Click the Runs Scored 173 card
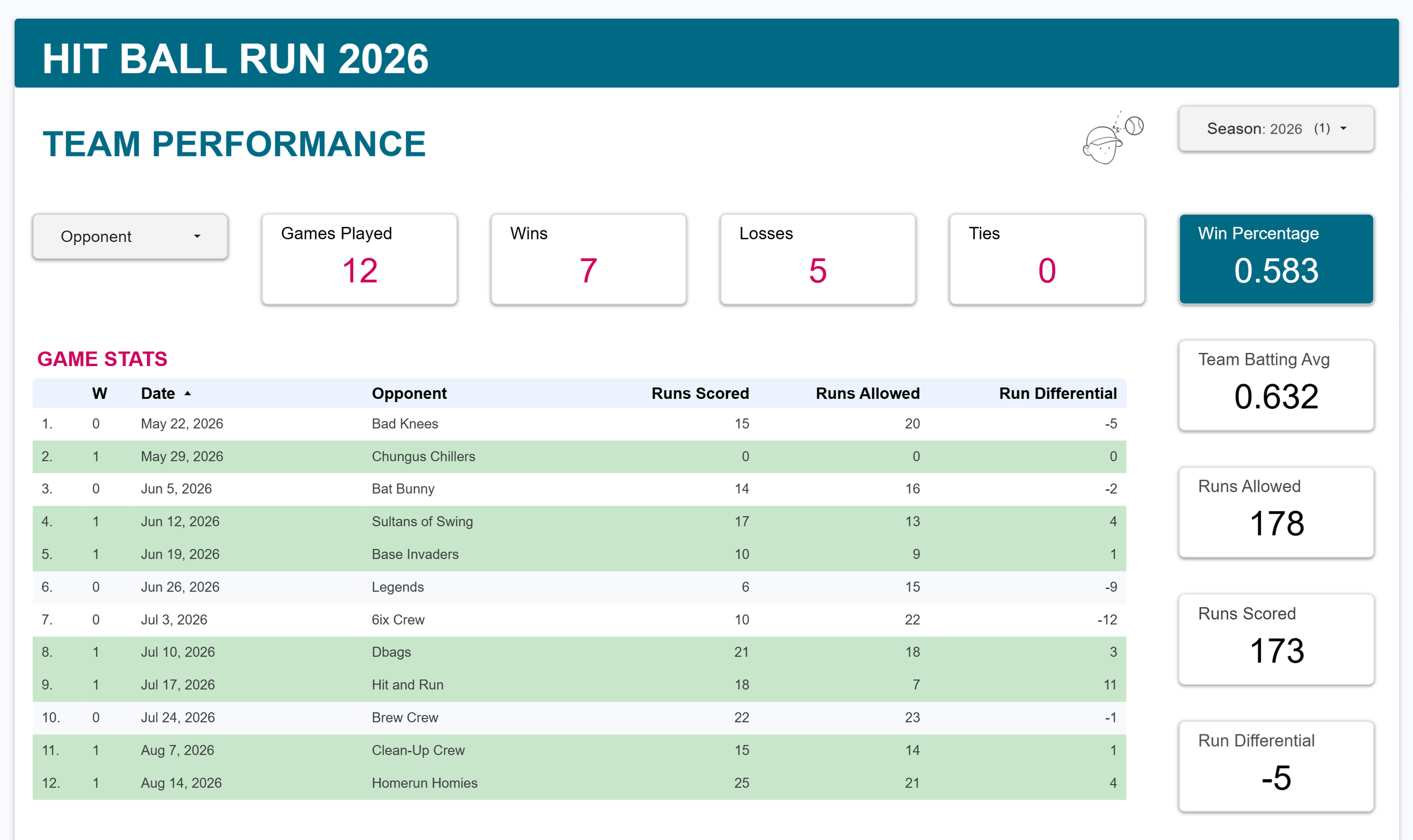 coord(1276,639)
